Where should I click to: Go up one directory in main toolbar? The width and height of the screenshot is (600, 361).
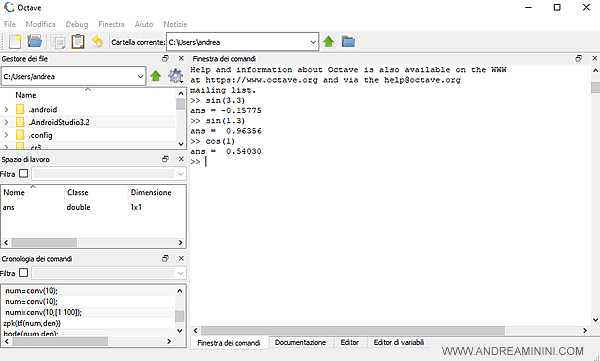click(x=328, y=41)
